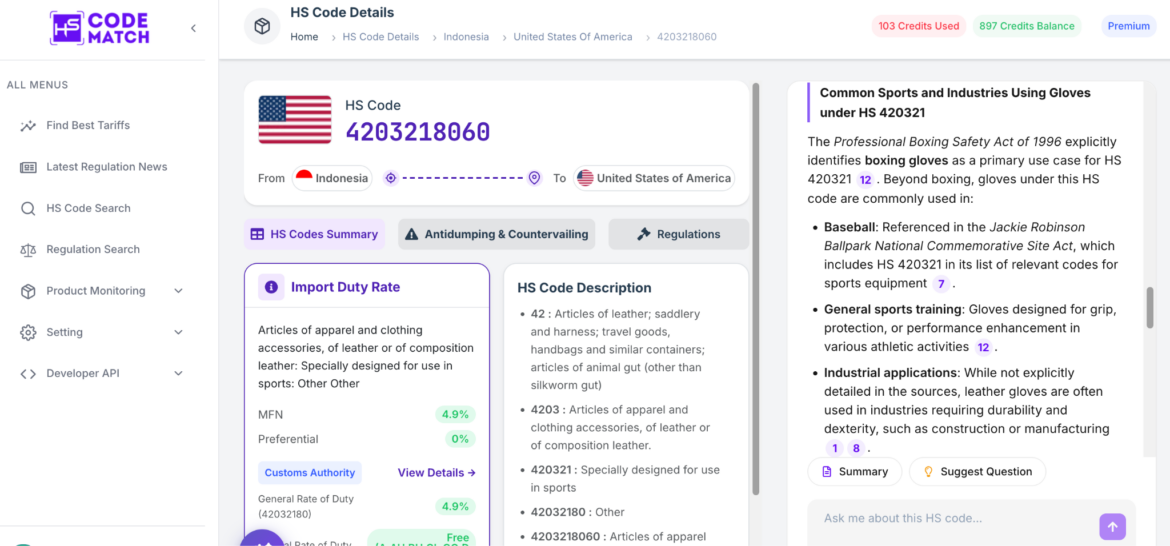1170x546 pixels.
Task: Click the Setting gear icon
Action: (28, 333)
